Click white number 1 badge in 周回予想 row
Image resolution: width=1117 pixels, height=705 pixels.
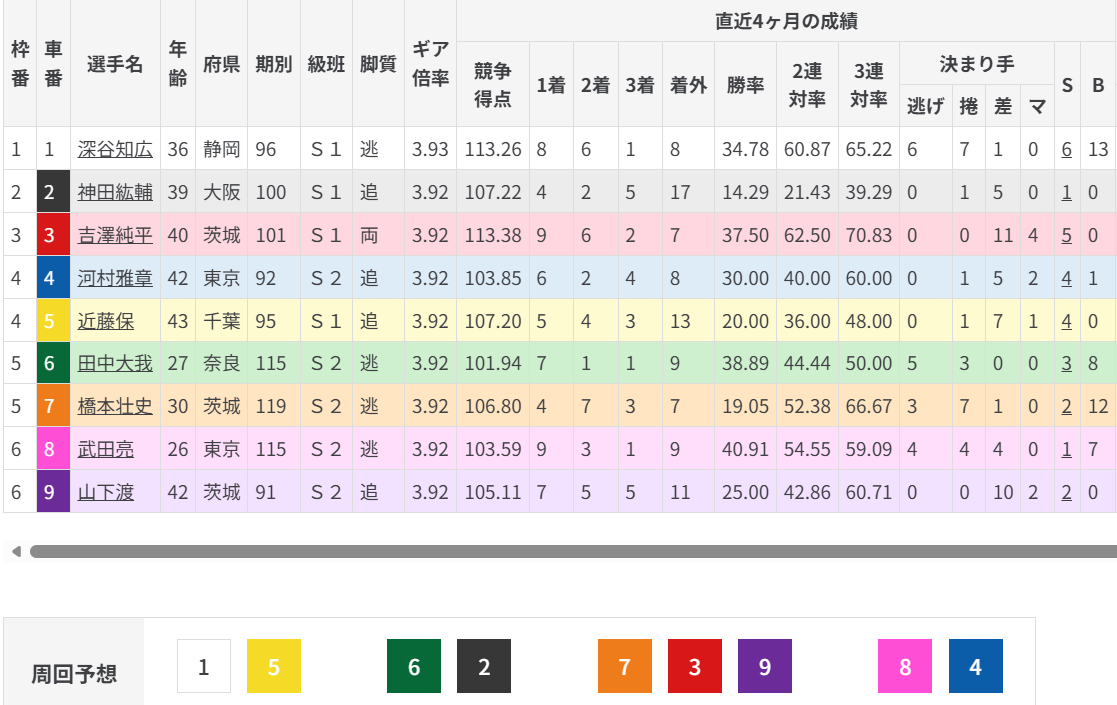(204, 666)
